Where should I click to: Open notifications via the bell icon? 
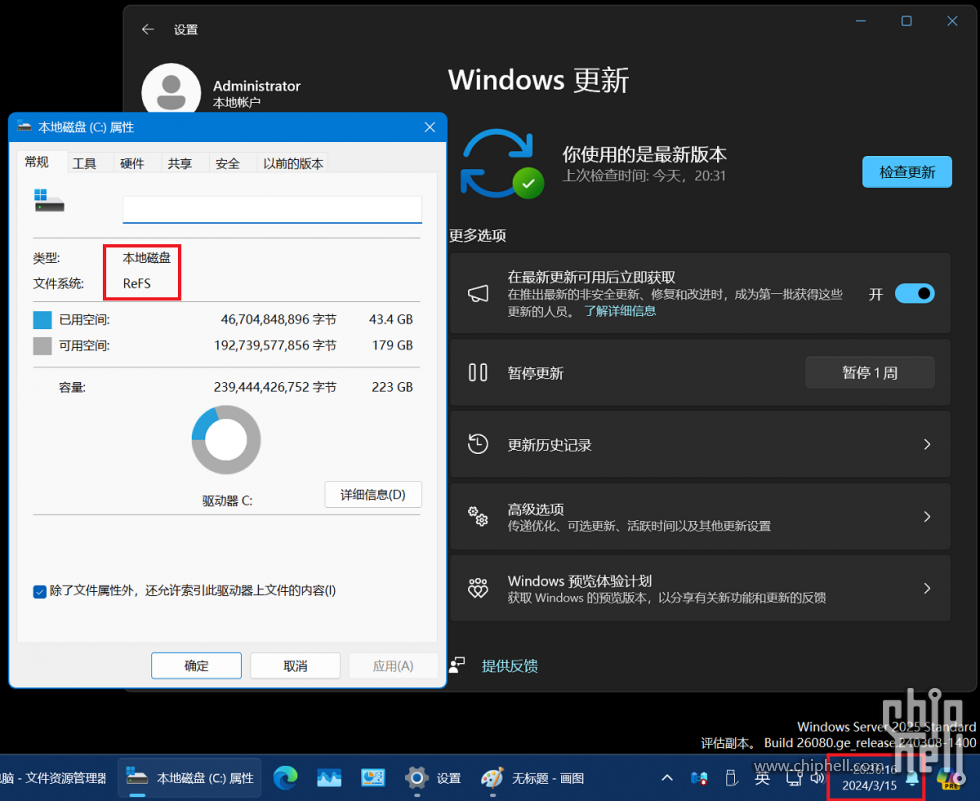[912, 779]
